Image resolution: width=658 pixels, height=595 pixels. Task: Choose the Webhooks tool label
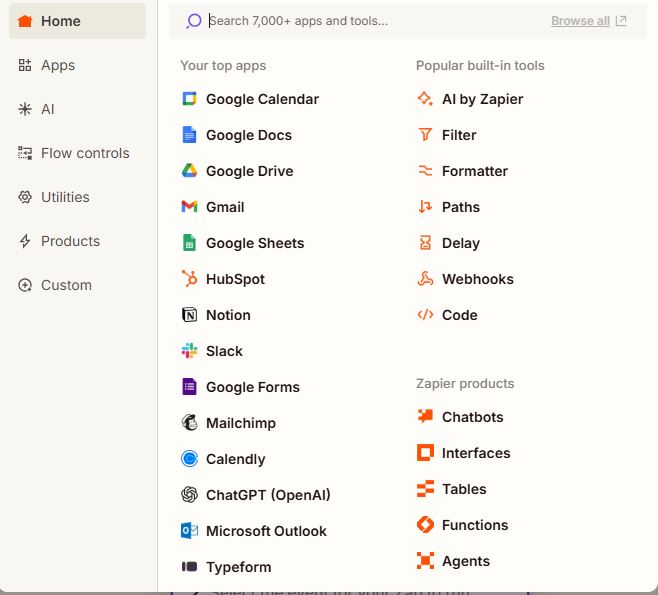coord(478,279)
